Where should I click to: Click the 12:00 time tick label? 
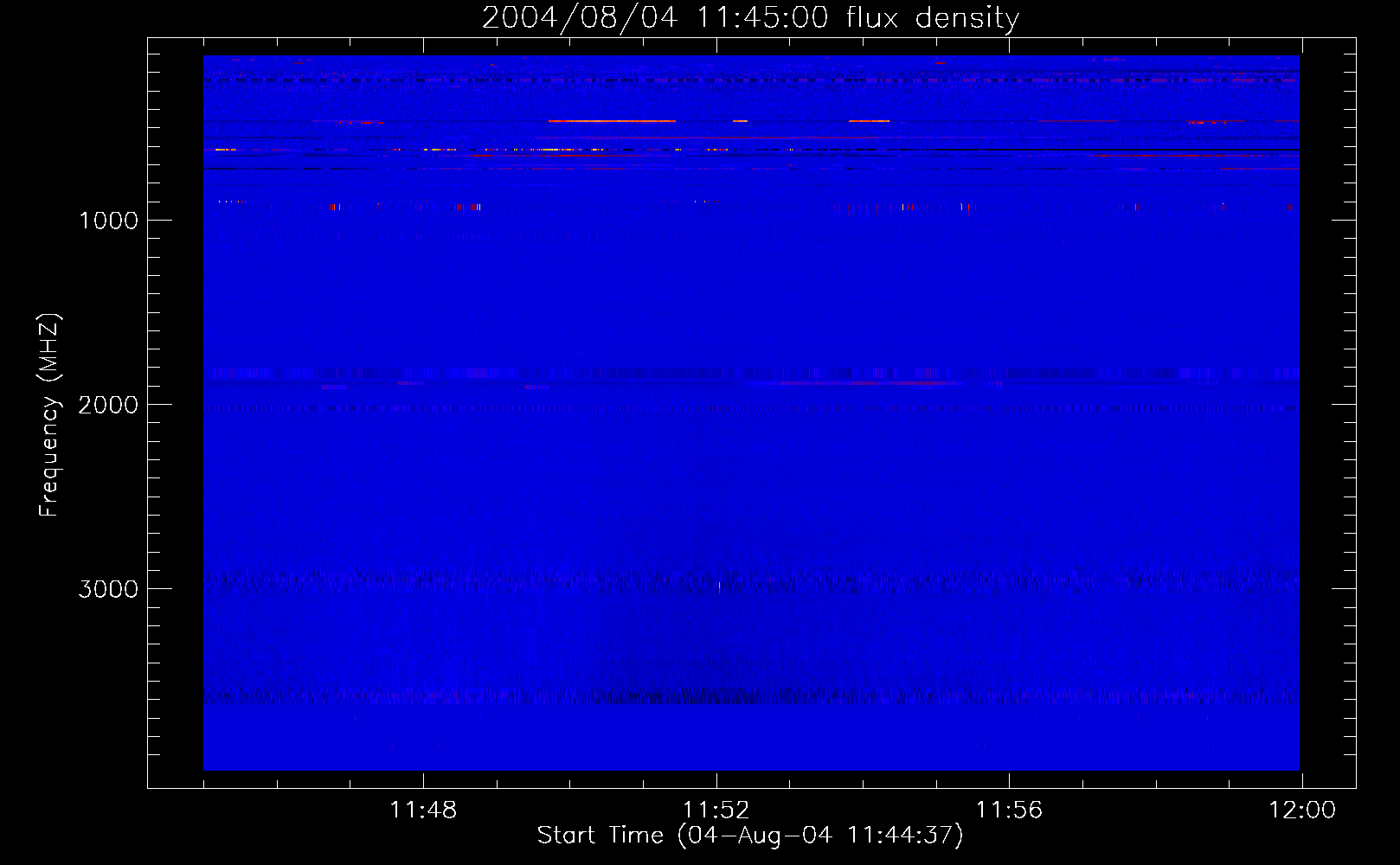[1302, 811]
